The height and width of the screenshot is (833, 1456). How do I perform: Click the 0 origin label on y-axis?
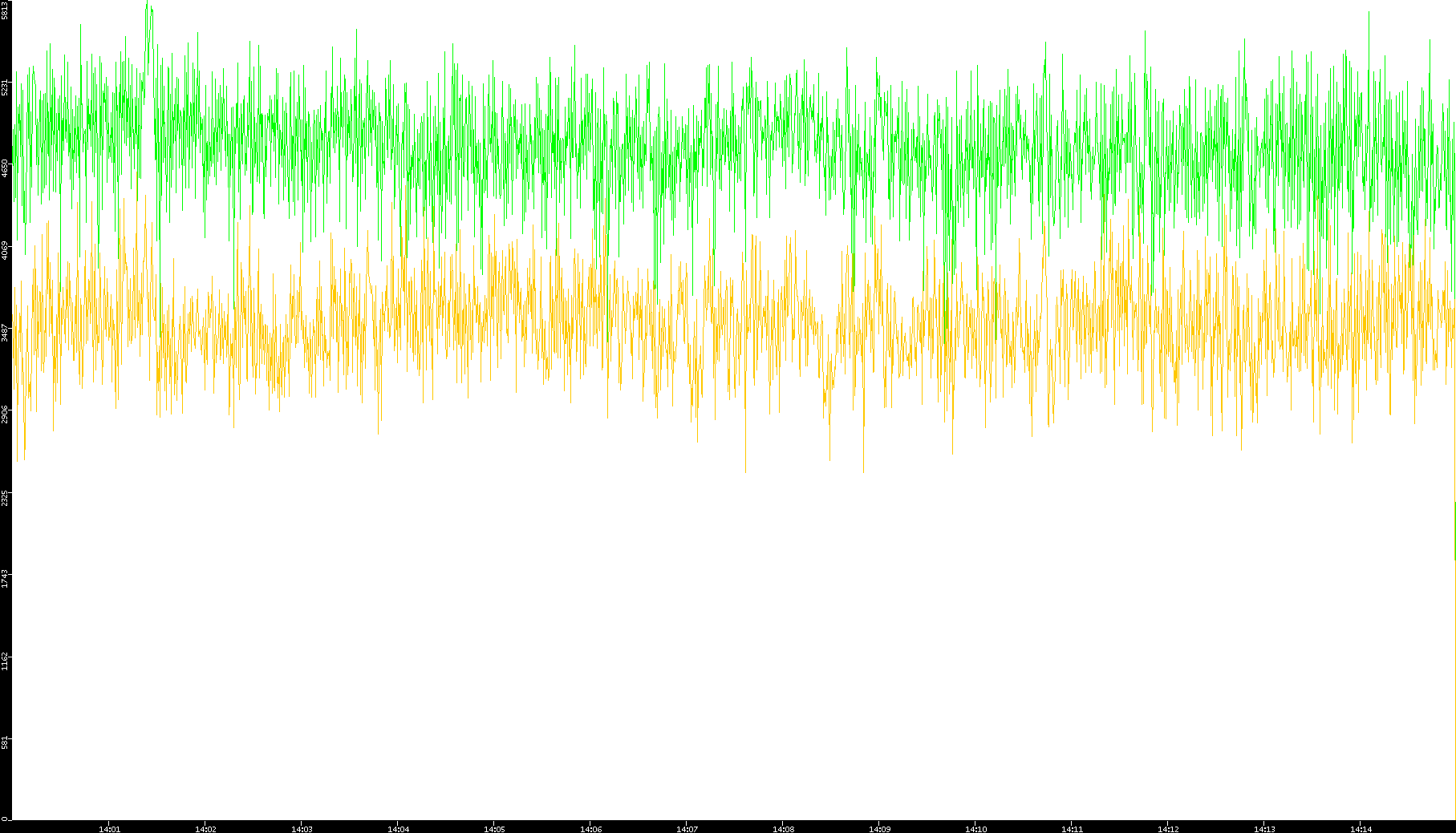coord(5,819)
